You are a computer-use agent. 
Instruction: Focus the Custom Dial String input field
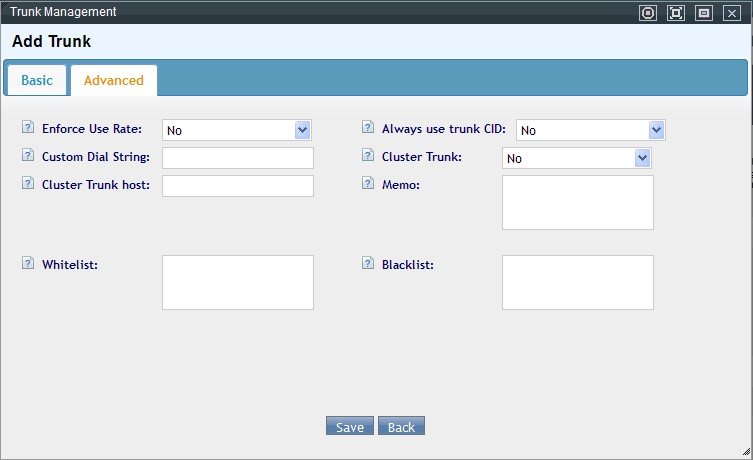click(238, 158)
